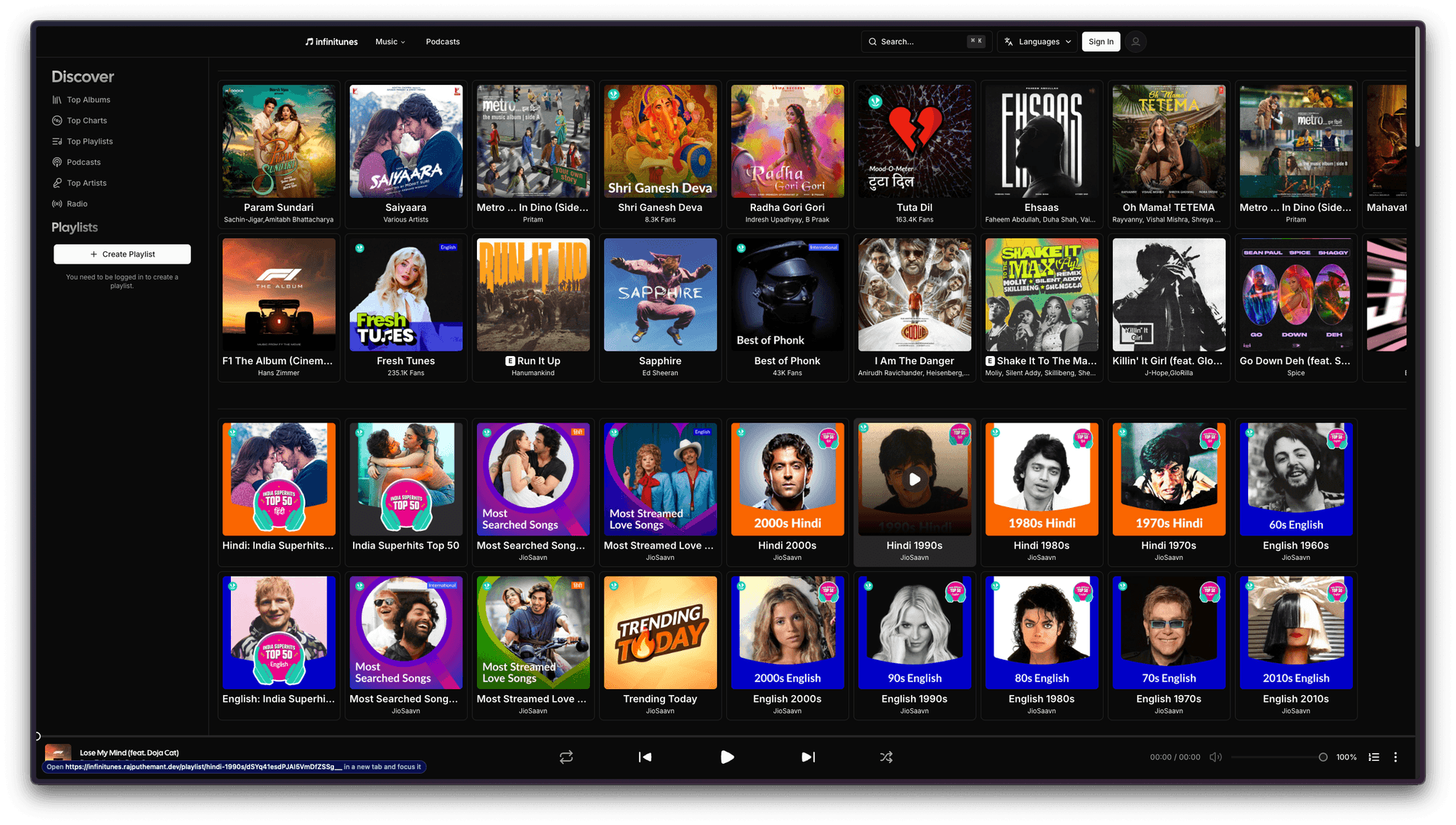The width and height of the screenshot is (1456, 825).
Task: Open the Ehsaas album
Action: coord(1042,141)
